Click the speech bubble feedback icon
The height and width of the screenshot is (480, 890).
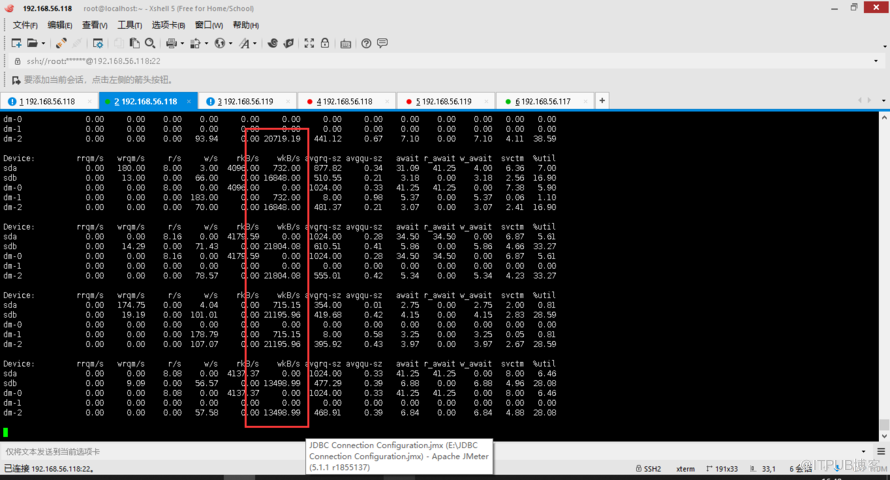383,43
